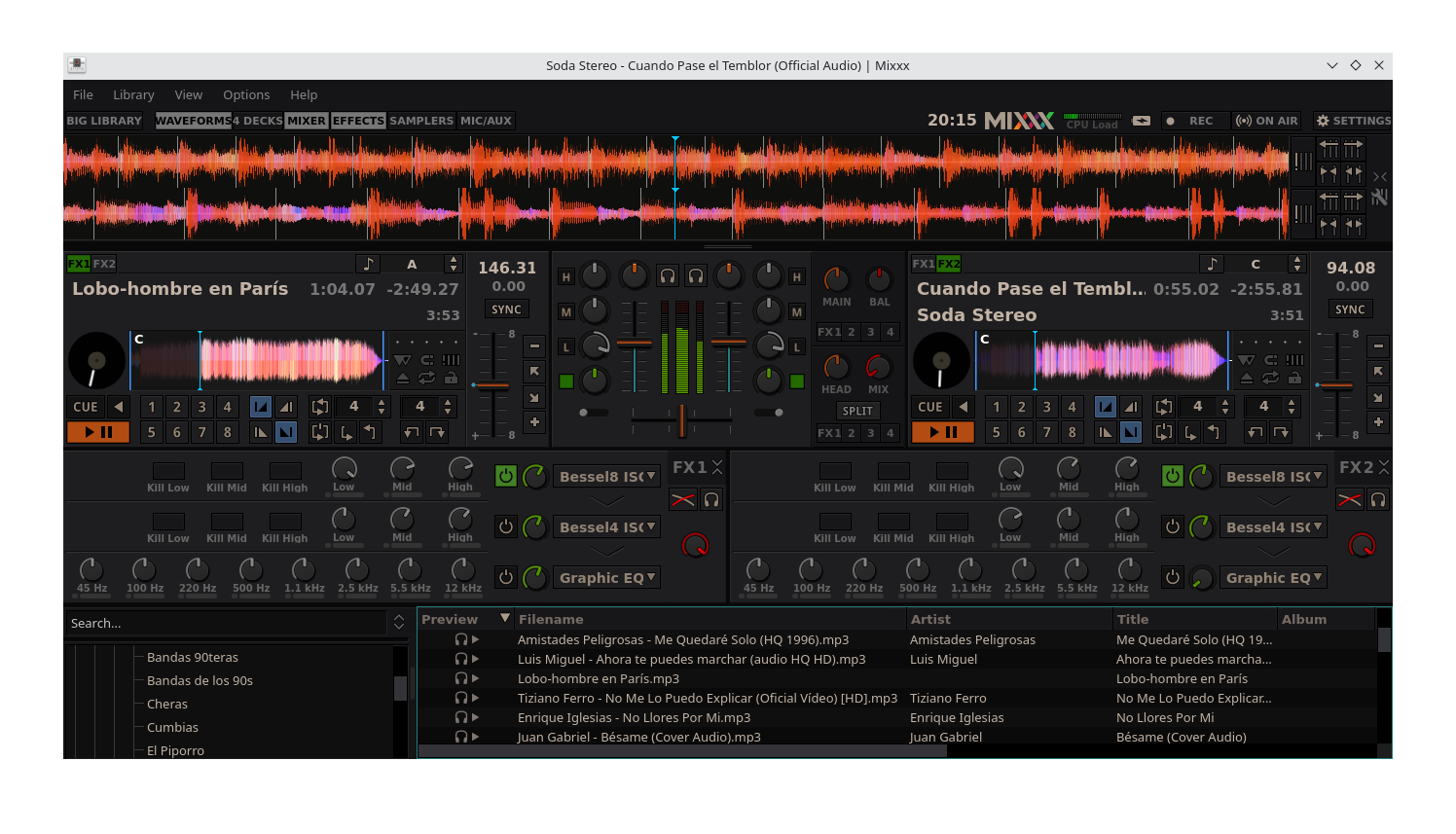1456x834 pixels.
Task: Increase the right deck tempo with the plus button
Action: pyautogui.click(x=1378, y=422)
